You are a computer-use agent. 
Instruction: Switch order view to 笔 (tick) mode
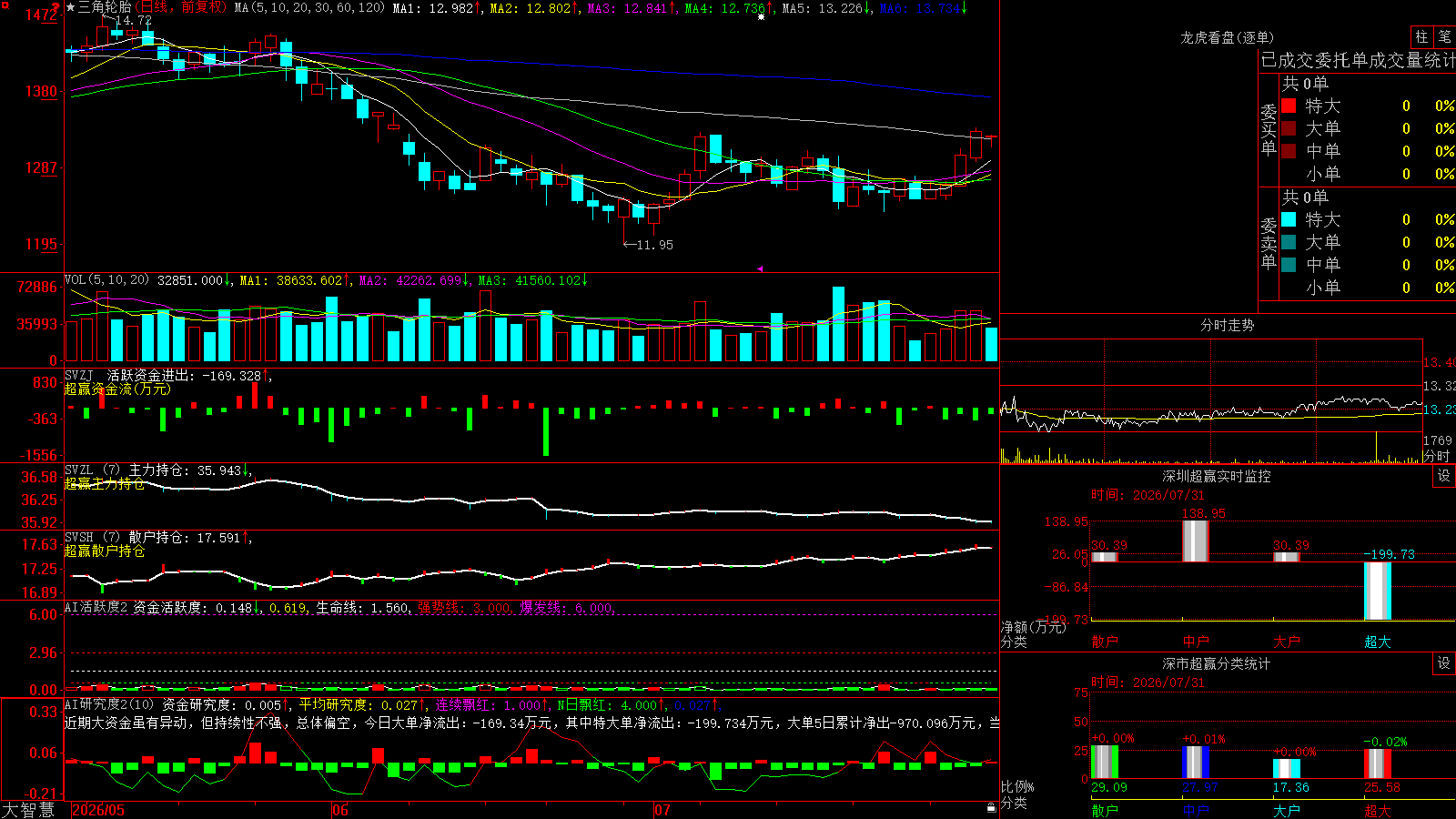pyautogui.click(x=1444, y=36)
